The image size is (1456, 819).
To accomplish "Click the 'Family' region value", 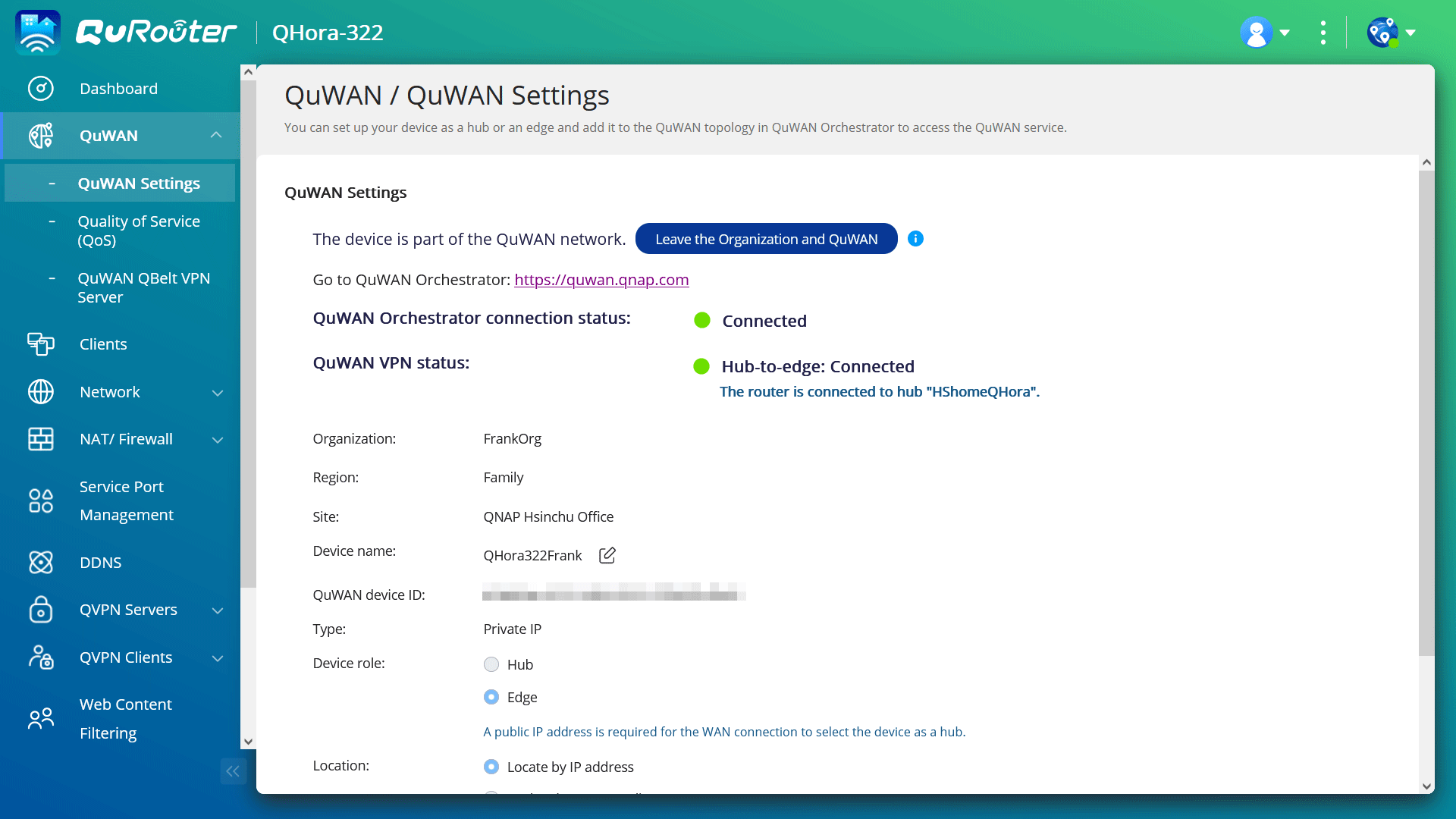I will coord(503,478).
